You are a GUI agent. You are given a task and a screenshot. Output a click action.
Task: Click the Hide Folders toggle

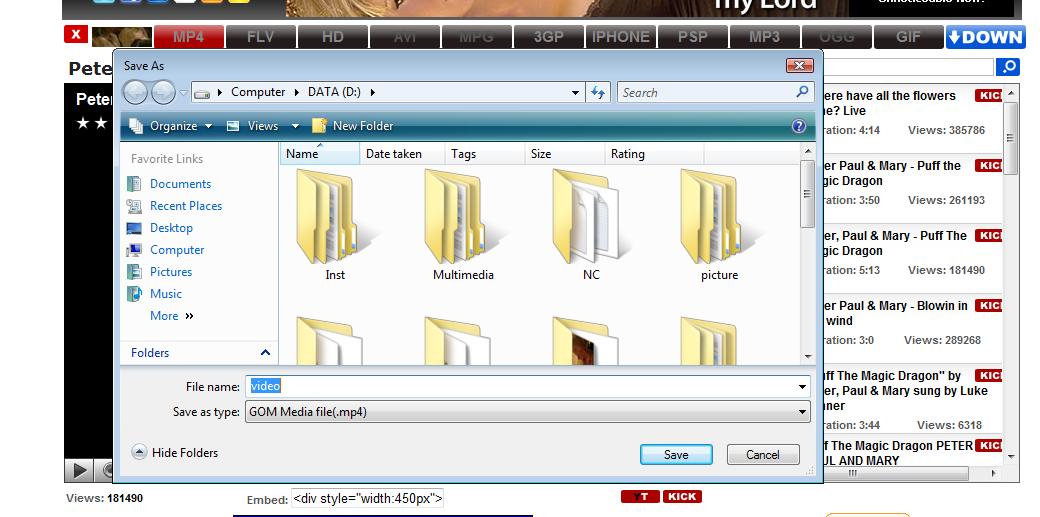pyautogui.click(x=174, y=453)
